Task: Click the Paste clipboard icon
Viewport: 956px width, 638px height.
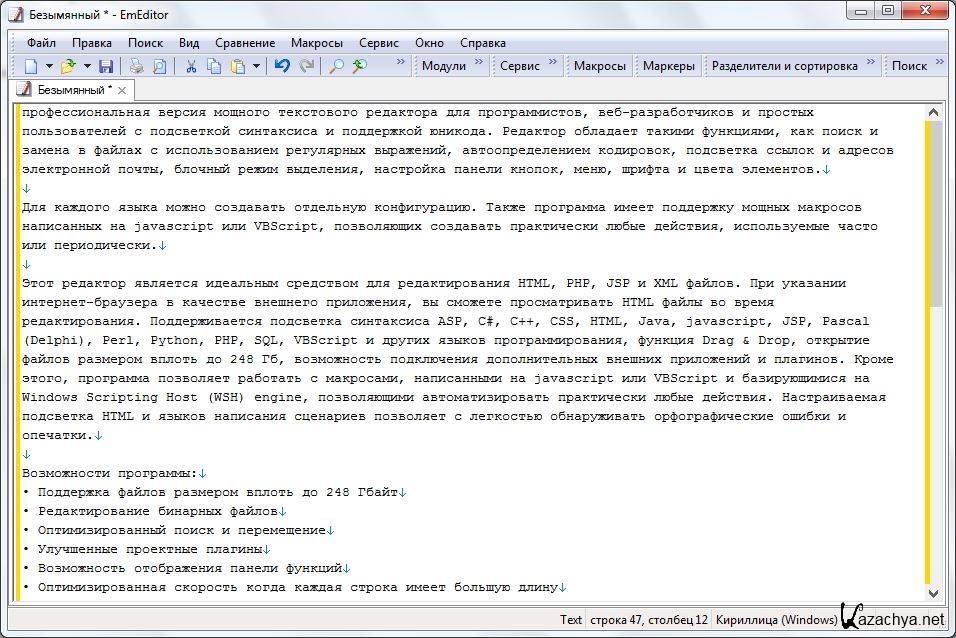Action: (x=238, y=66)
